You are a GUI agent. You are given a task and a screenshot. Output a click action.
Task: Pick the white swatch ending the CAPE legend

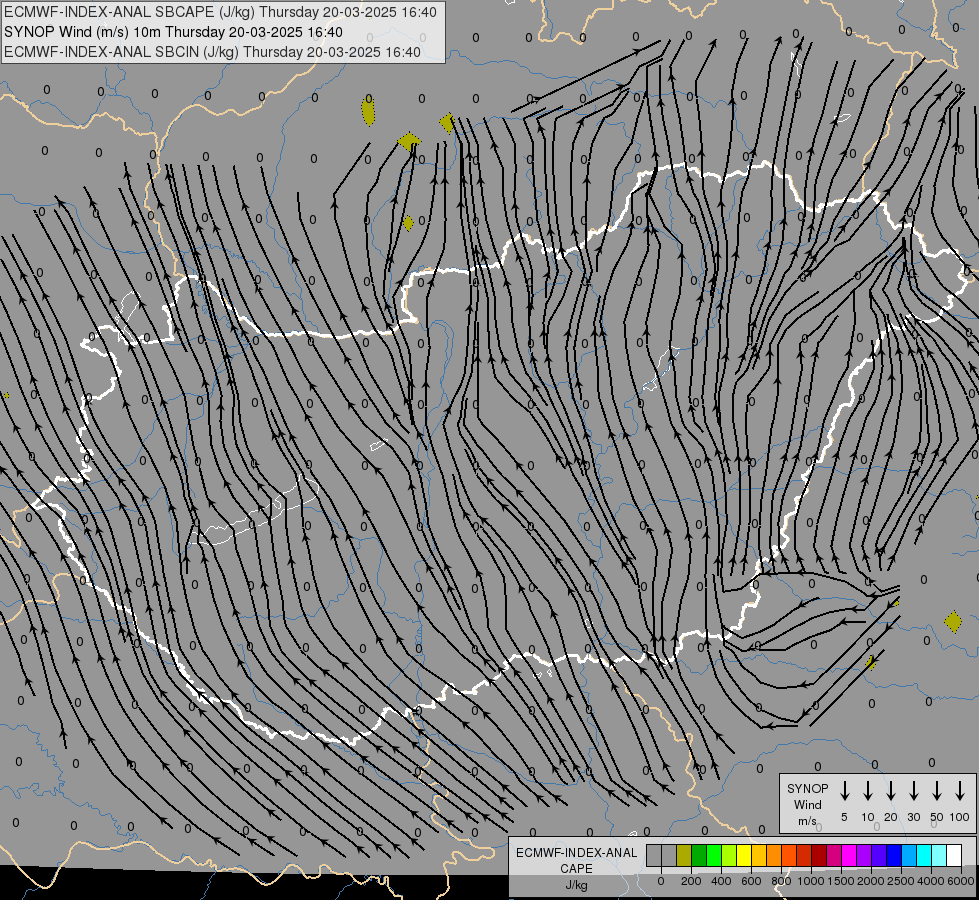[x=953, y=855]
